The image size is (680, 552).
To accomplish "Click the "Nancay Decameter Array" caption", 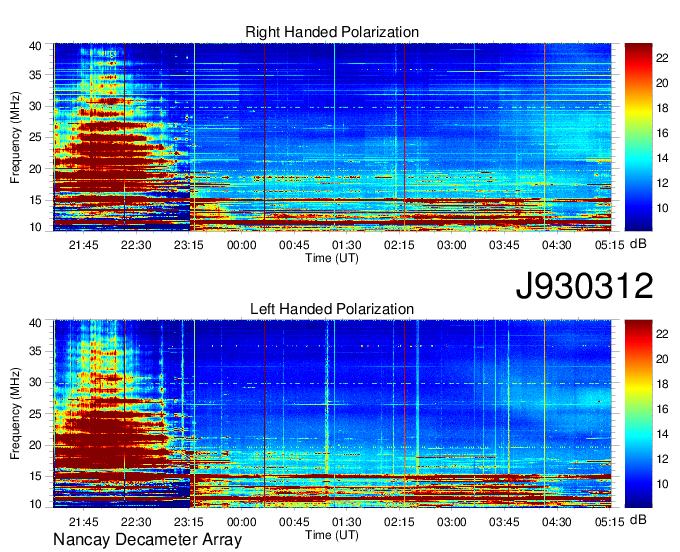I will click(x=147, y=540).
